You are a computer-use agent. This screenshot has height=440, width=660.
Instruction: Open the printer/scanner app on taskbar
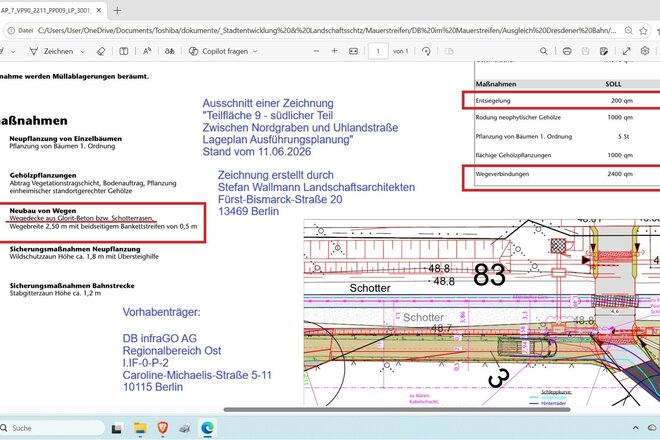pyautogui.click(x=185, y=428)
